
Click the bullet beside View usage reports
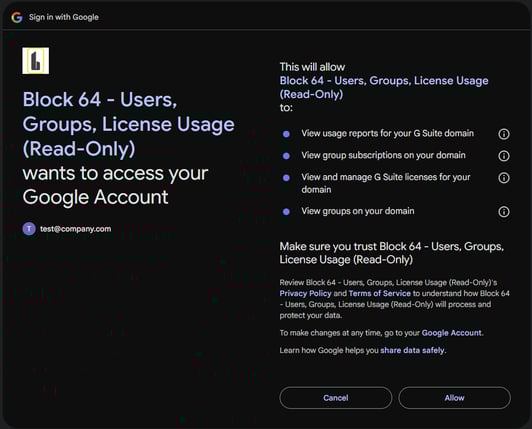pyautogui.click(x=286, y=134)
